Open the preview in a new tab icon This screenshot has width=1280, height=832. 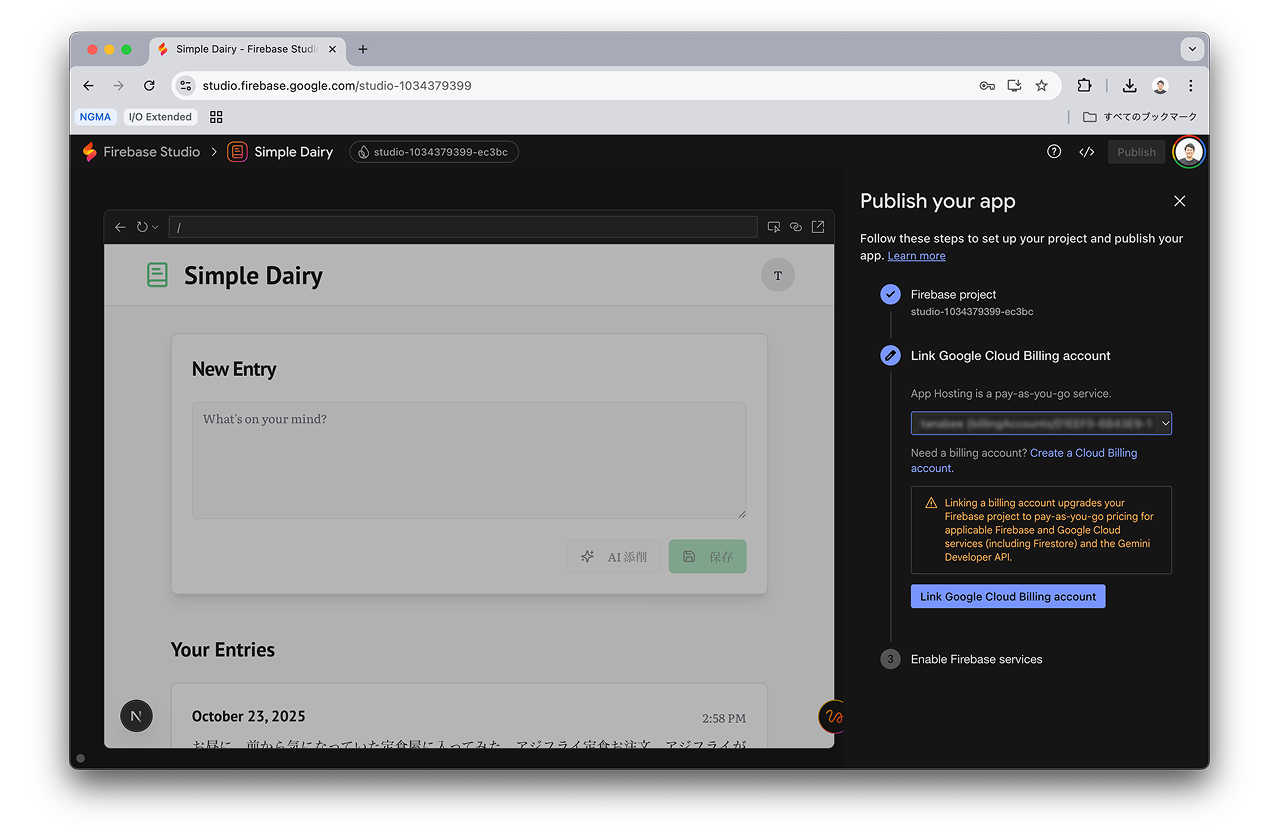point(818,226)
